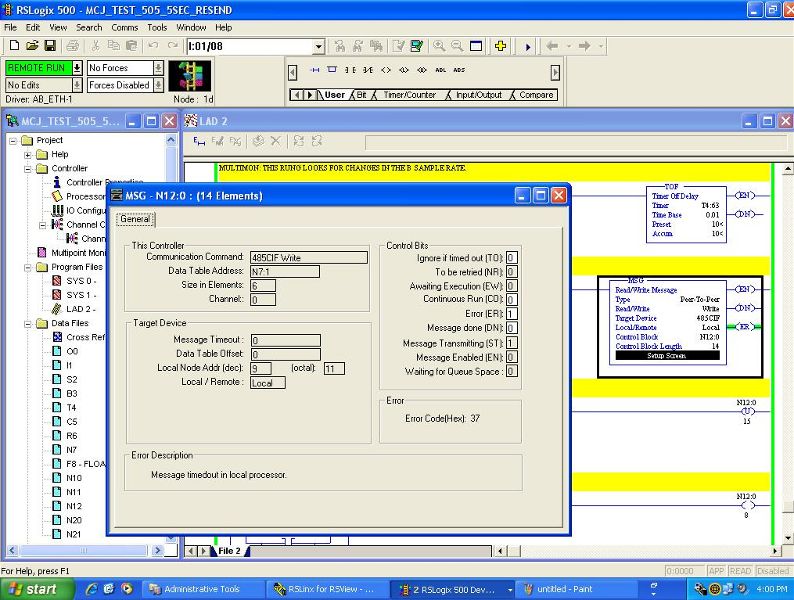Click the Open file toolbar icon

pyautogui.click(x=32, y=46)
